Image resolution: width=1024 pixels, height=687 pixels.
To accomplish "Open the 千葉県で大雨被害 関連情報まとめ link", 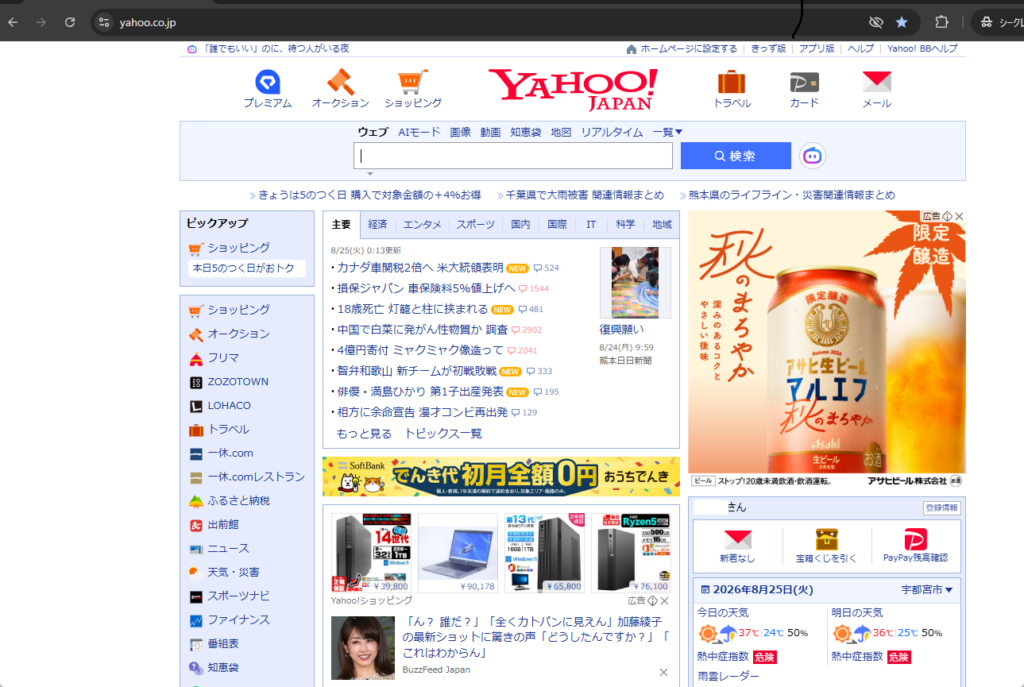I will pos(584,195).
